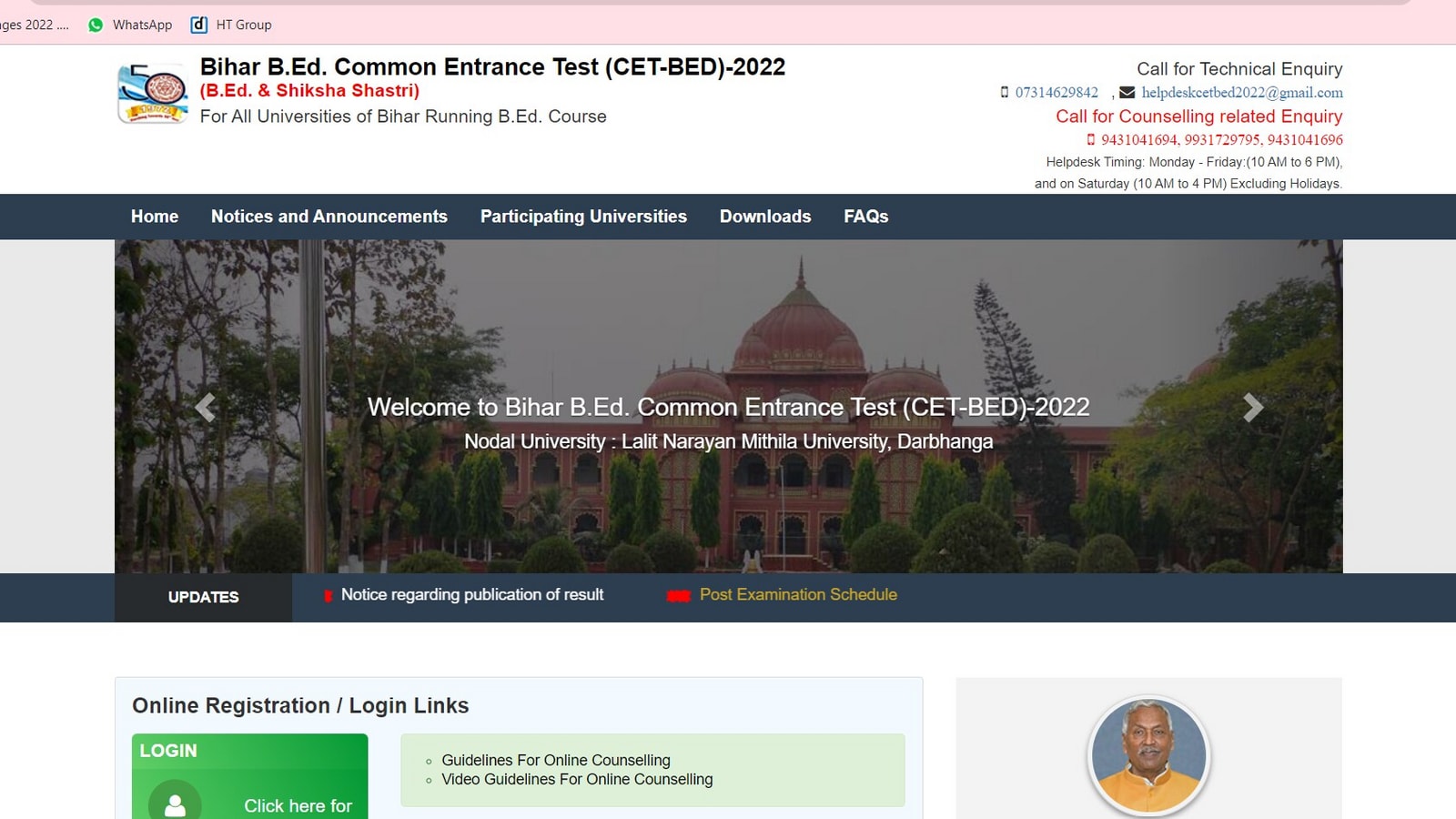Open the FAQs menu item

coord(865,217)
